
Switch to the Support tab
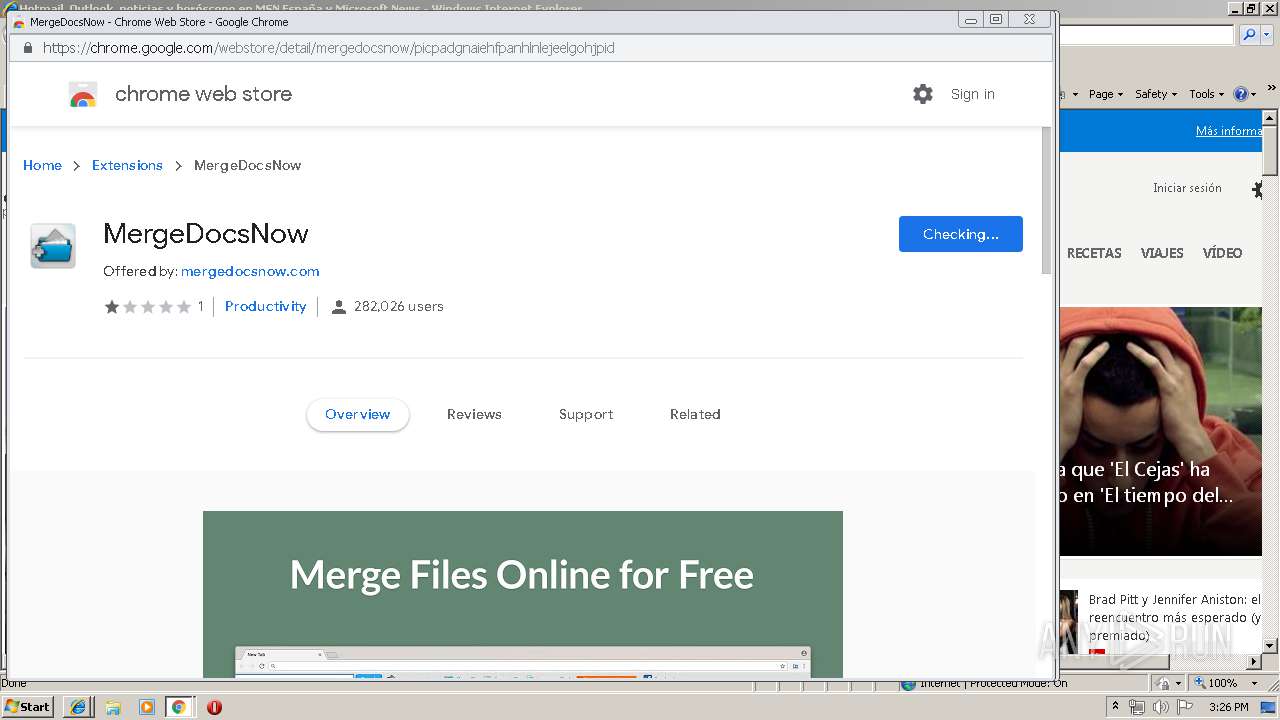(586, 414)
